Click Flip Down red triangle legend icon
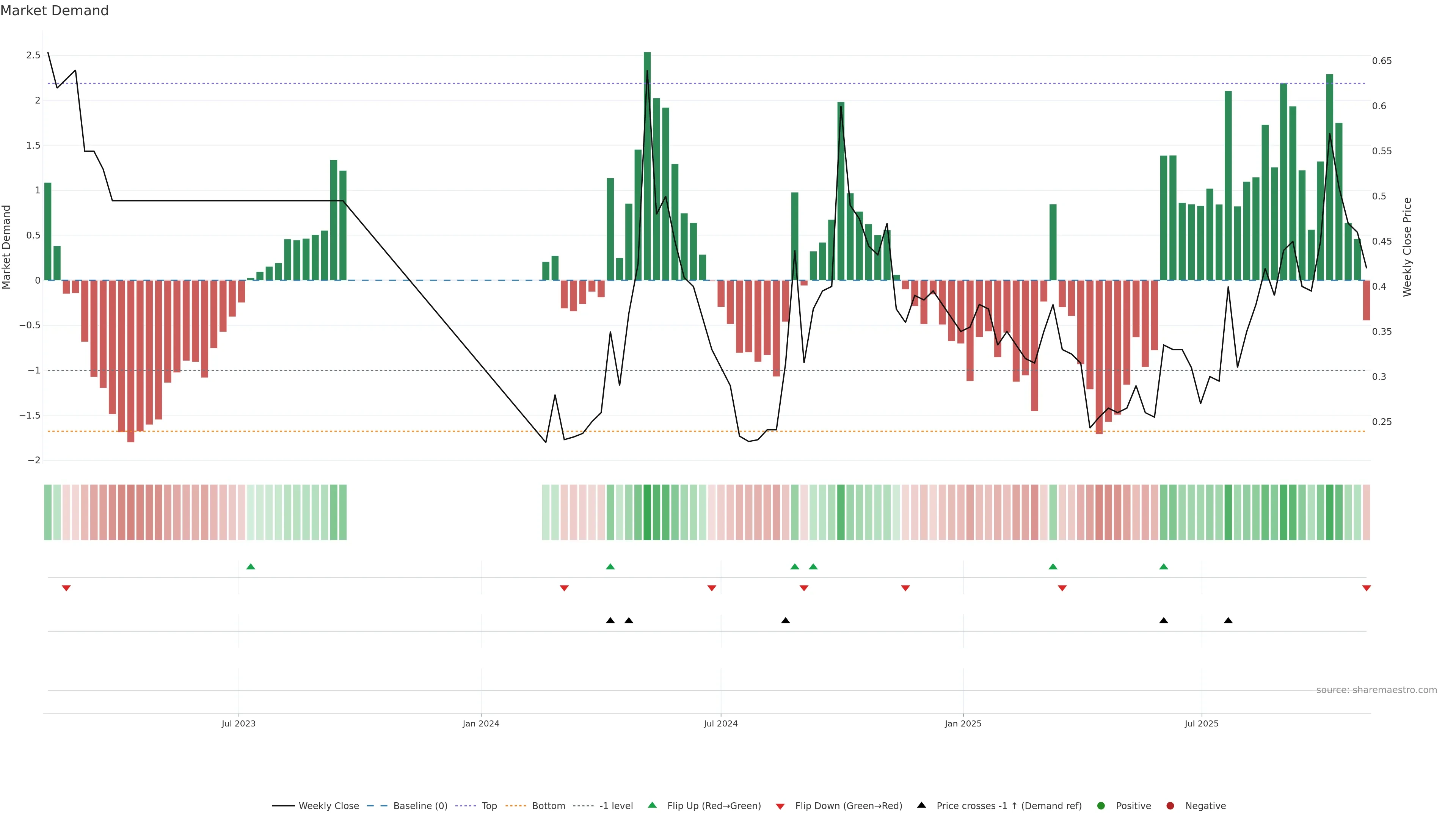Viewport: 1456px width, 819px height. coord(780,806)
